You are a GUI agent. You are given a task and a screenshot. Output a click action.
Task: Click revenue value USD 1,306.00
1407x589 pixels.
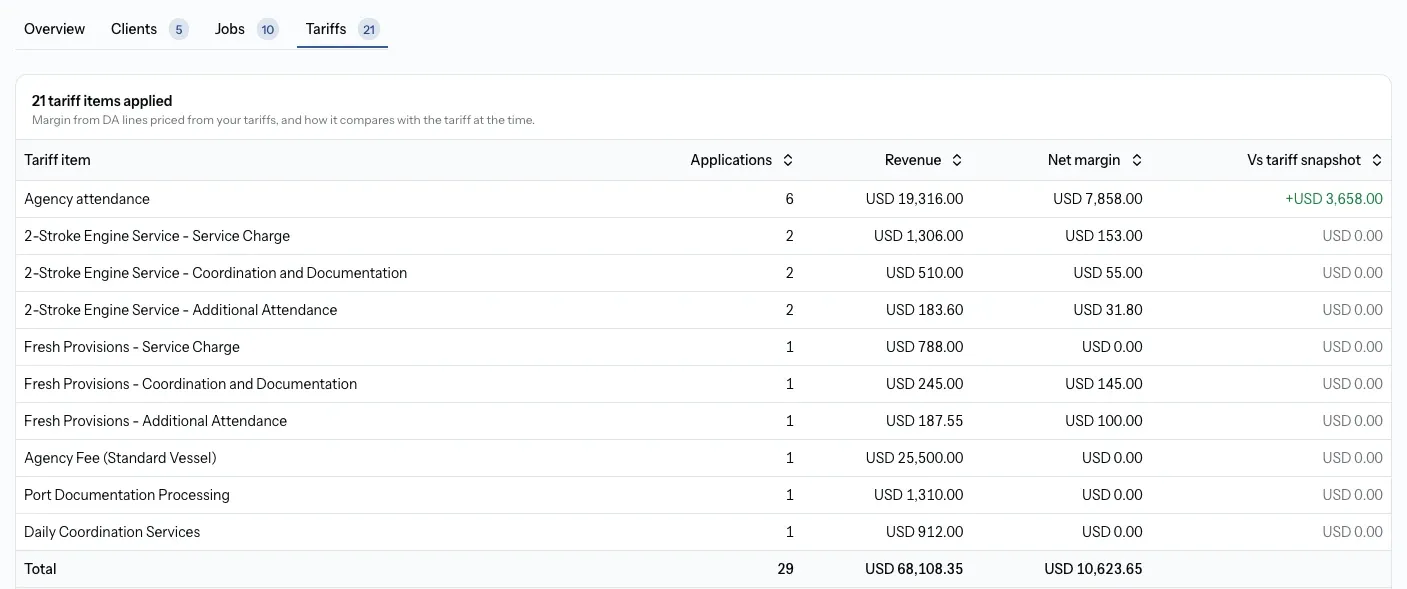(x=918, y=236)
